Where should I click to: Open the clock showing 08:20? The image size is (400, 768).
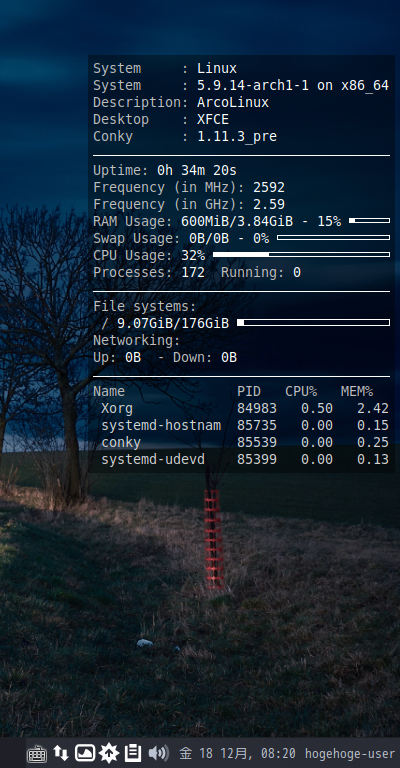click(237, 753)
